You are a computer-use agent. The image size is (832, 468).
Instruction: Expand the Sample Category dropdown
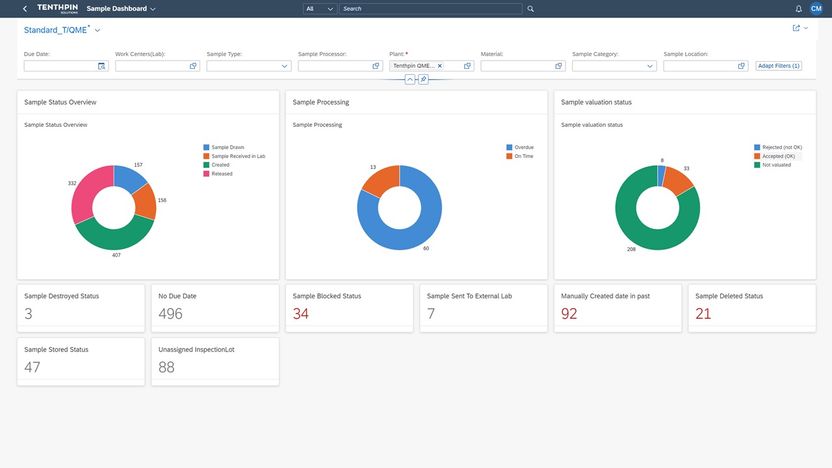tap(650, 66)
